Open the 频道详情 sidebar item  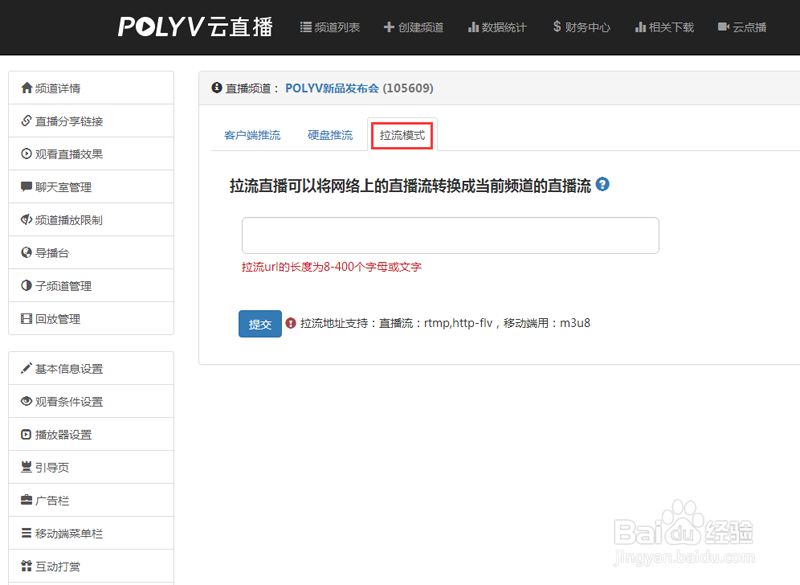click(x=91, y=88)
